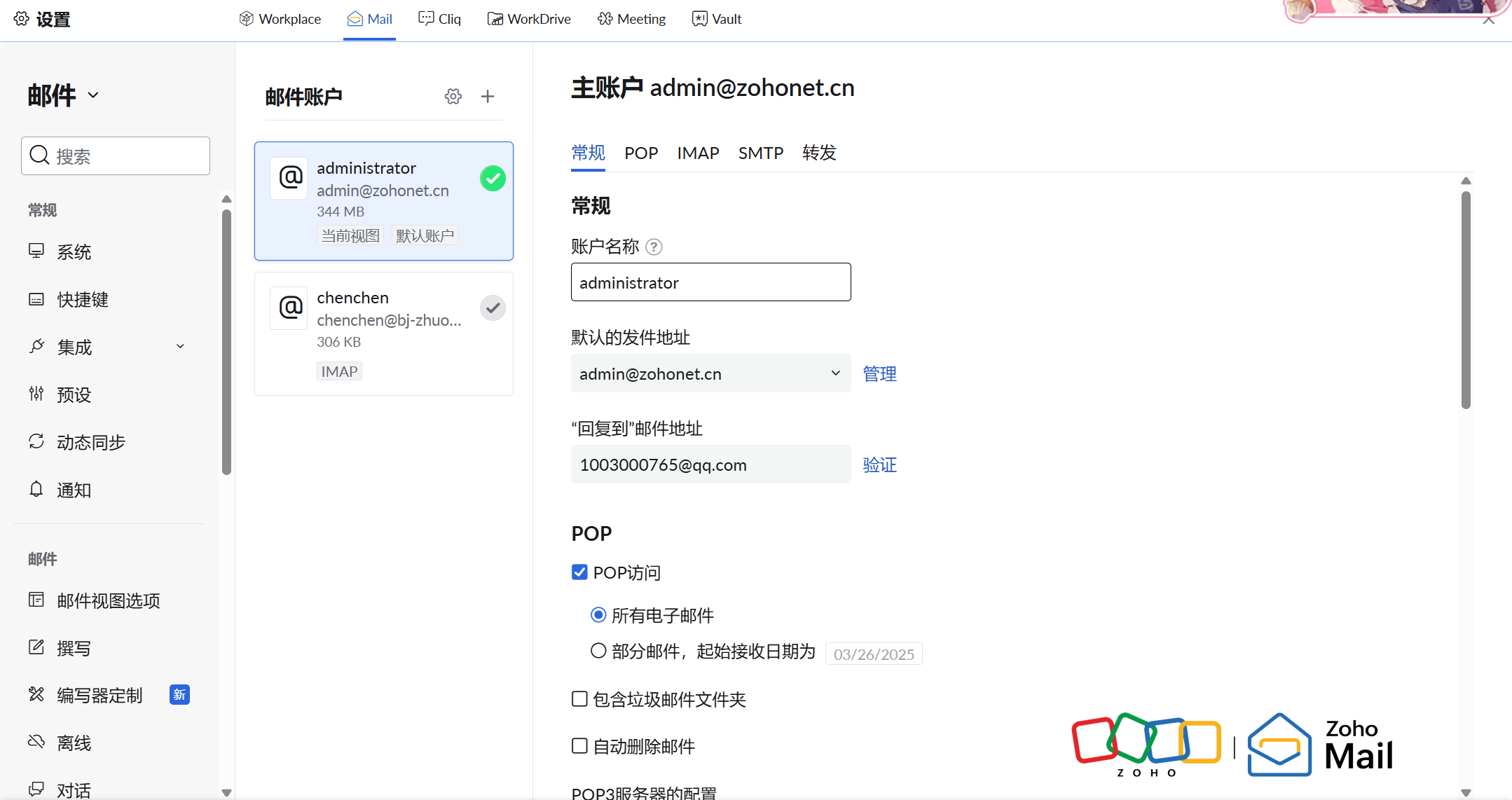Click main panel scroll up arrow
This screenshot has height=800, width=1512.
1466,181
